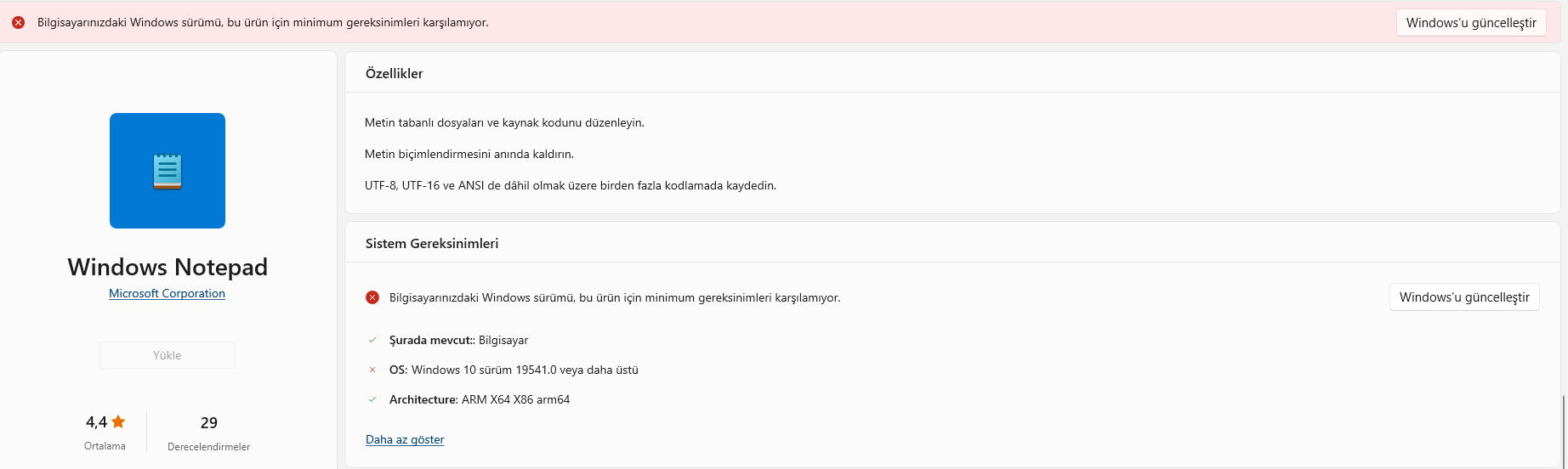1568x469 pixels.
Task: Collapse requirements with Daha az göster
Action: point(405,439)
